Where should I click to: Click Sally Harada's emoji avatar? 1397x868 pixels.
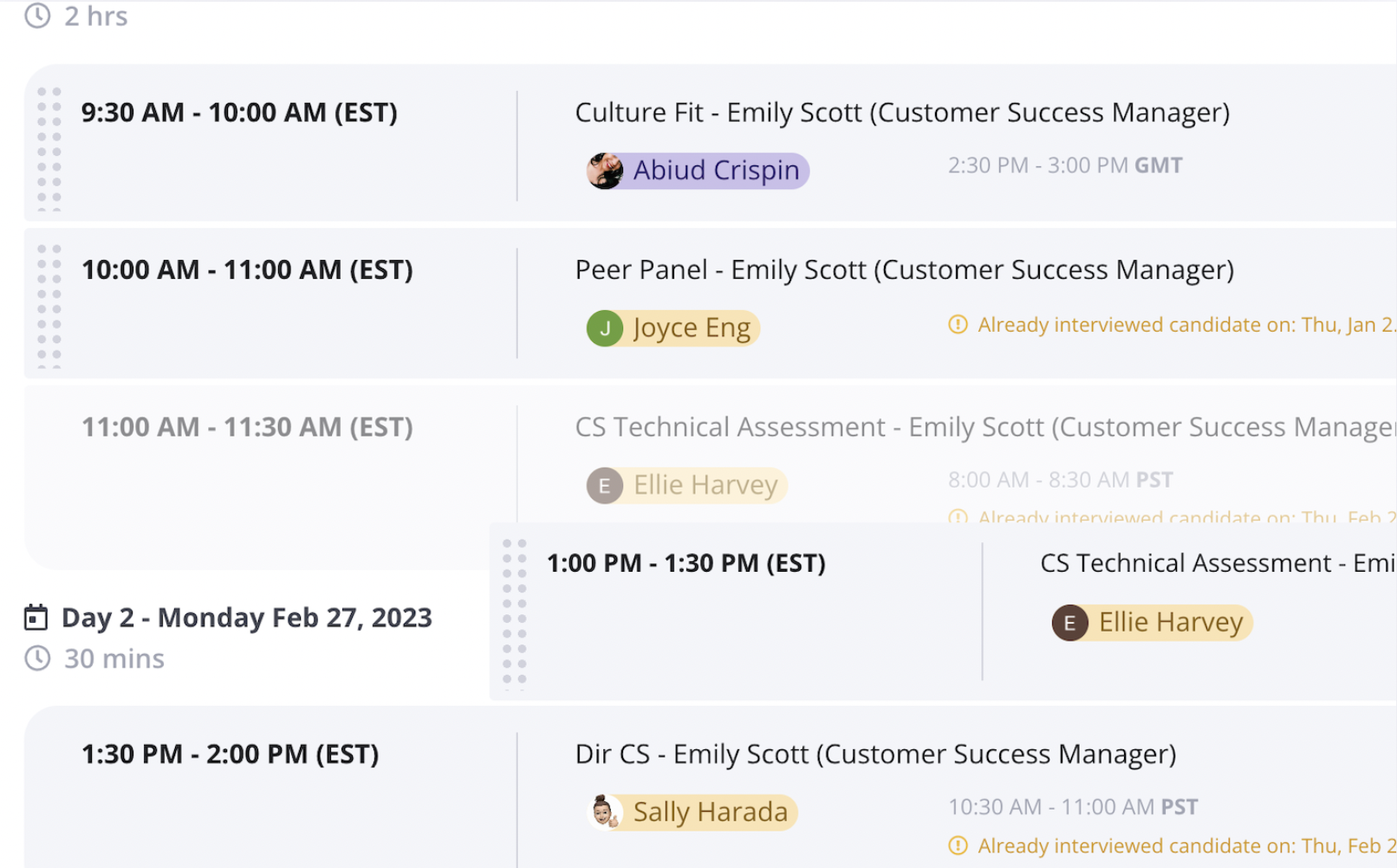coord(605,813)
